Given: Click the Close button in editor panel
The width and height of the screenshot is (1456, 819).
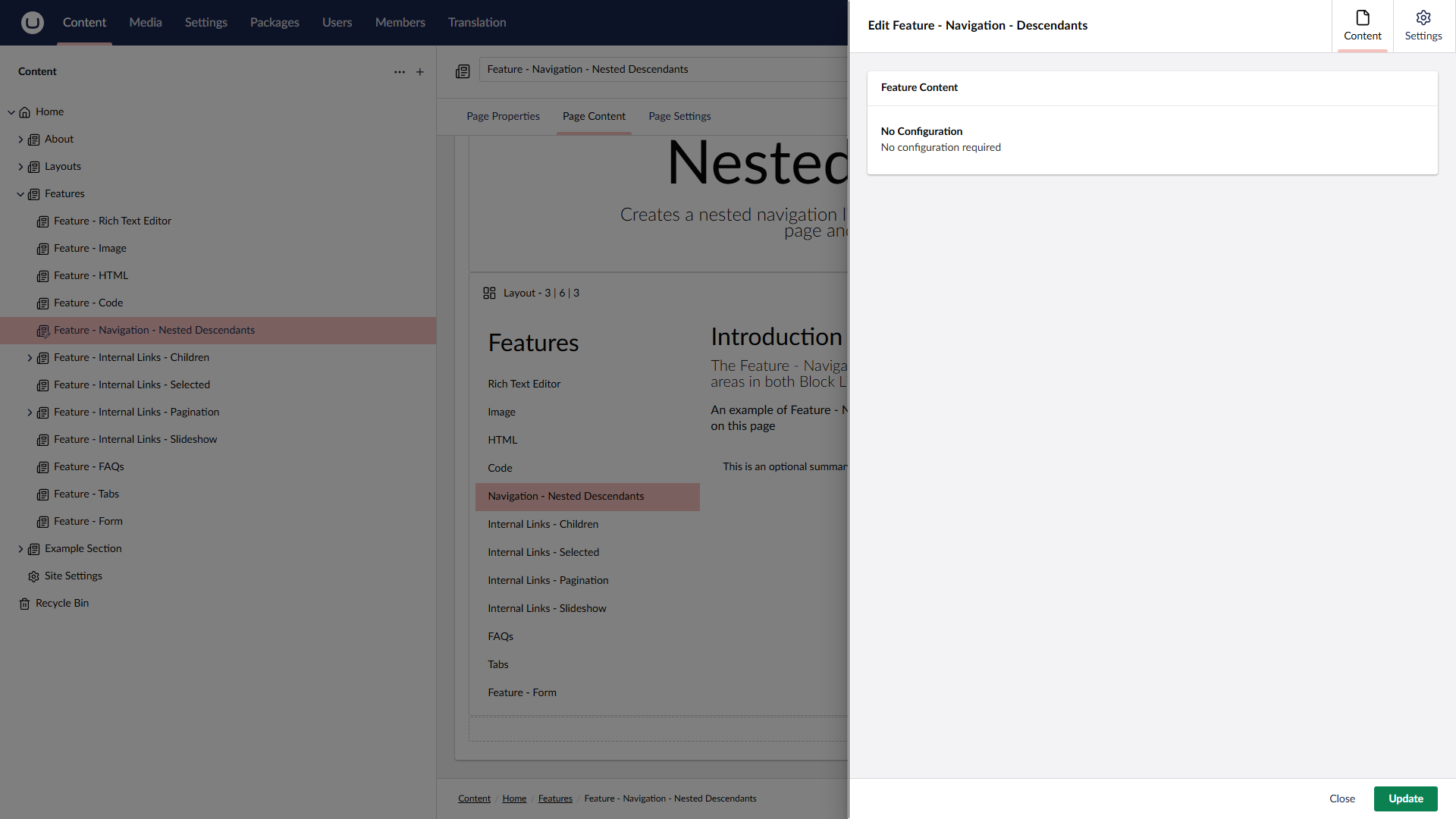Looking at the screenshot, I should pos(1341,799).
